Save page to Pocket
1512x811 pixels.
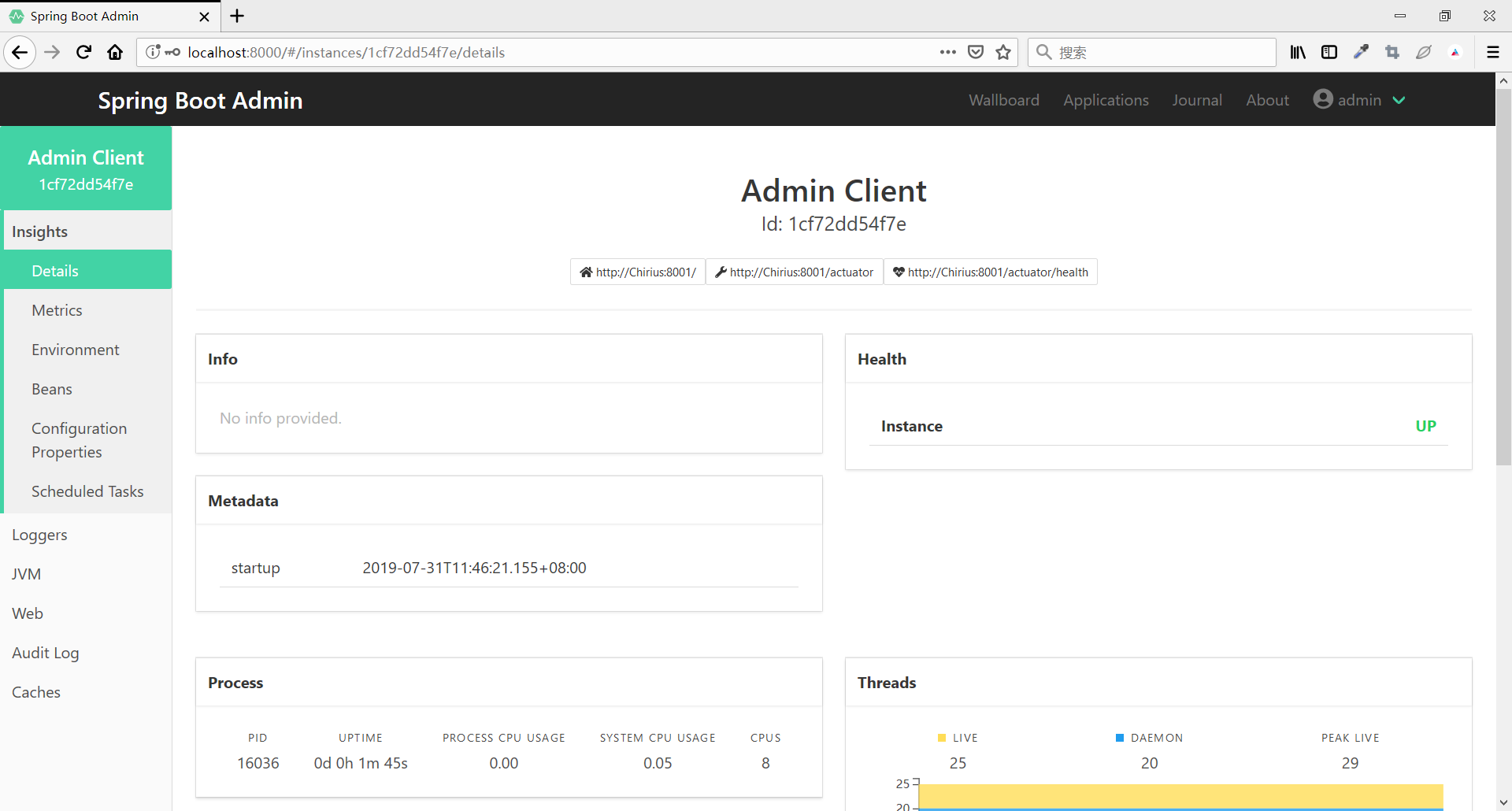[976, 52]
